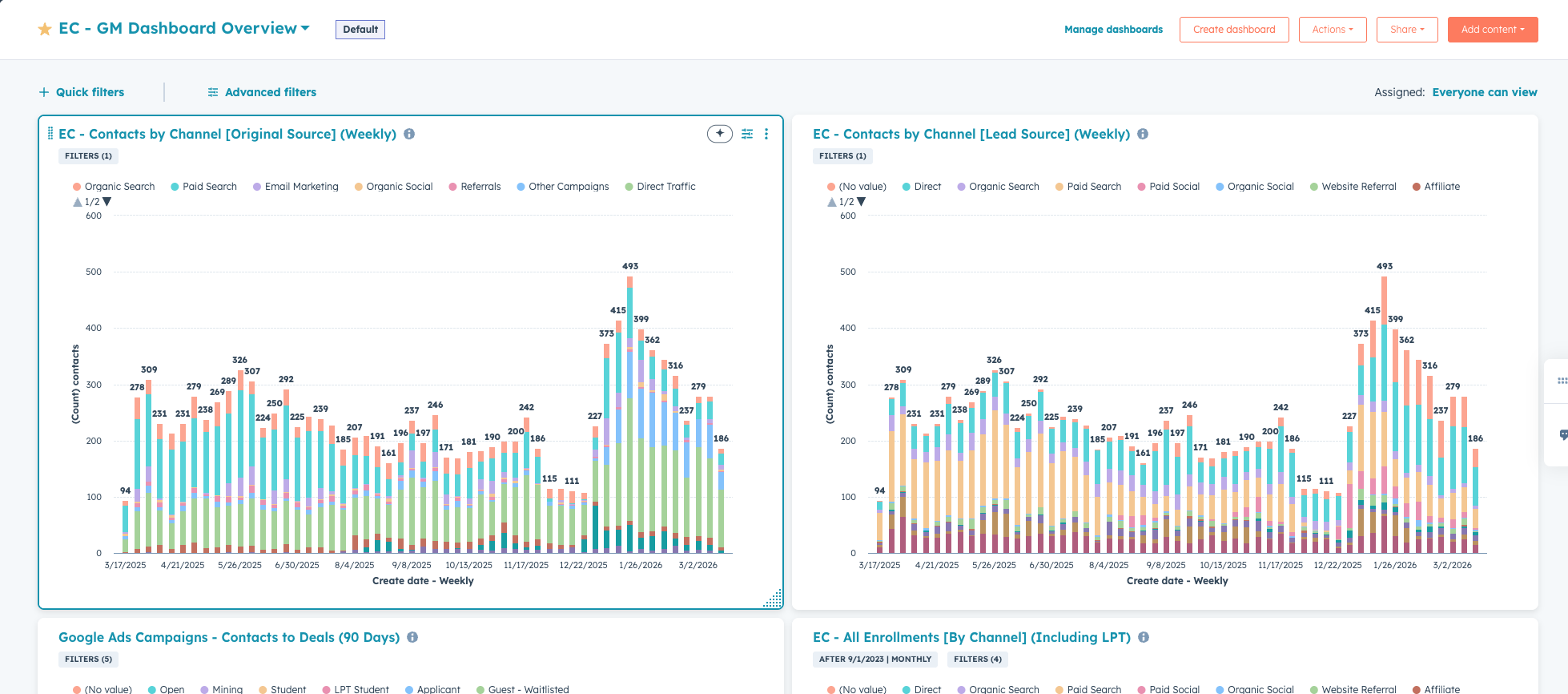Toggle Direct series in Lead Source legend
Image resolution: width=1568 pixels, height=694 pixels.
922,187
